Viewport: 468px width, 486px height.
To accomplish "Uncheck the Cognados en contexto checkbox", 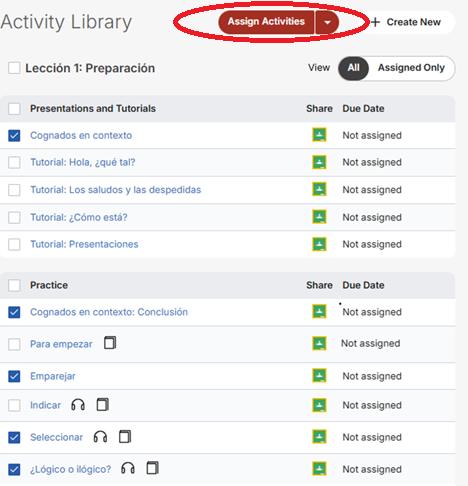I will point(14,136).
